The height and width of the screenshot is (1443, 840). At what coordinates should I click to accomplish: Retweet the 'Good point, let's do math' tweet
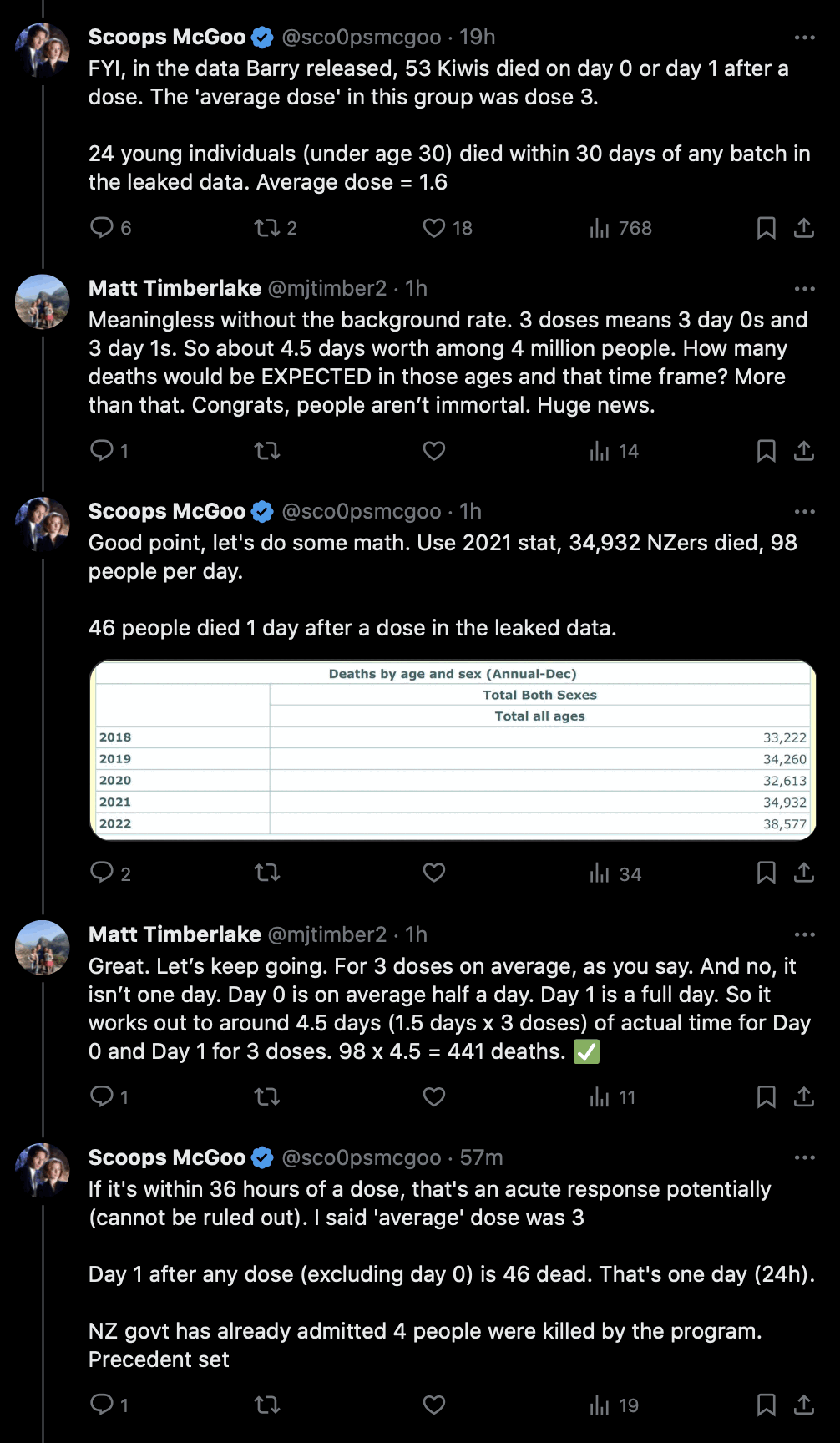[267, 873]
